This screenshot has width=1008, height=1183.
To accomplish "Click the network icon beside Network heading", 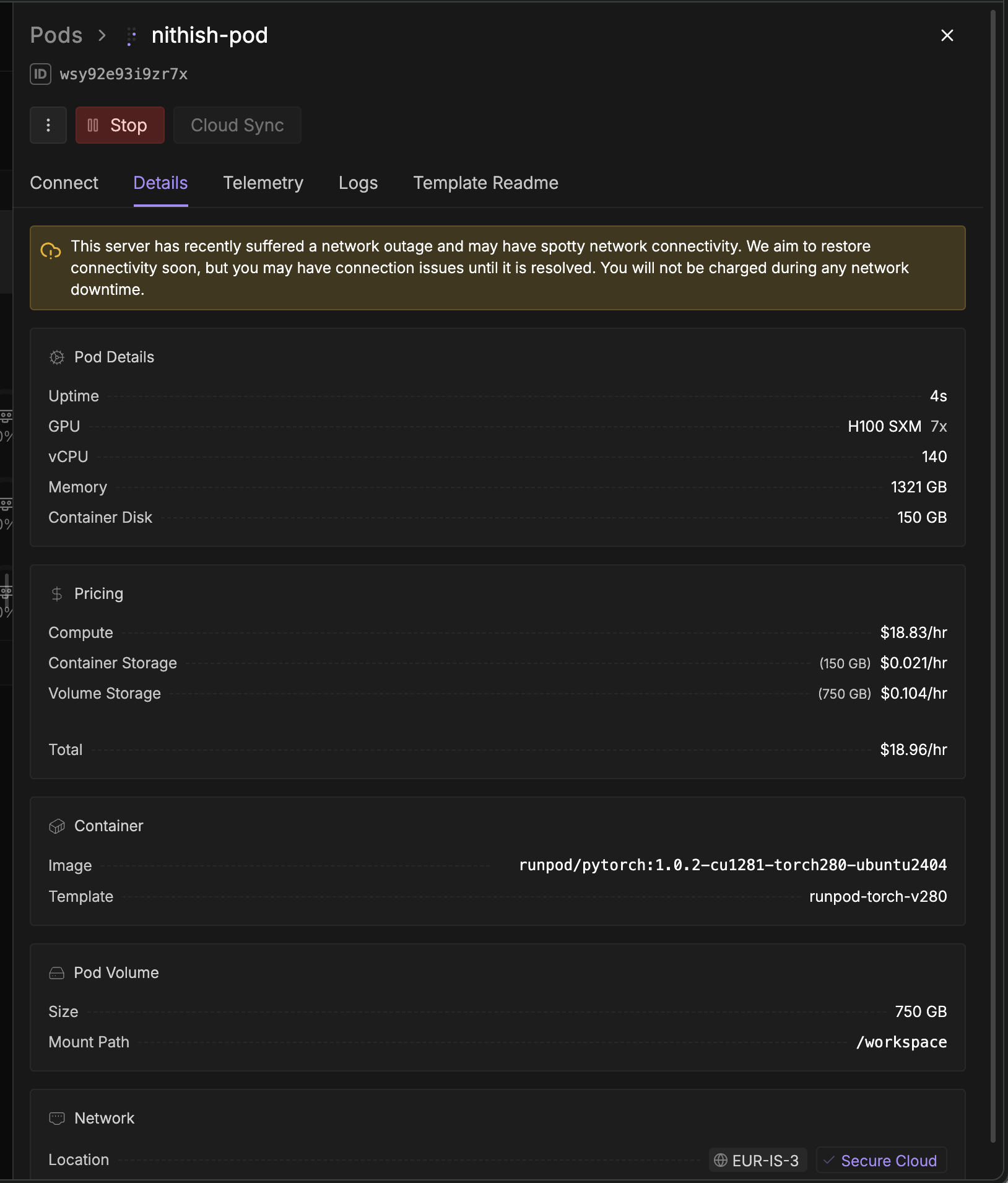I will pos(56,1118).
